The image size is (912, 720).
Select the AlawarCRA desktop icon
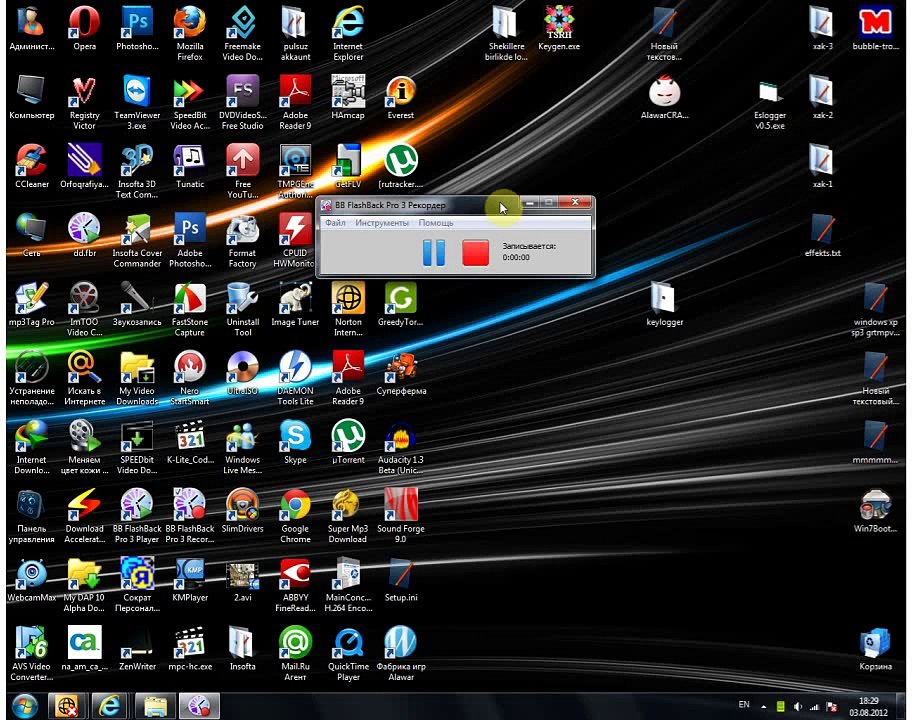pos(664,97)
